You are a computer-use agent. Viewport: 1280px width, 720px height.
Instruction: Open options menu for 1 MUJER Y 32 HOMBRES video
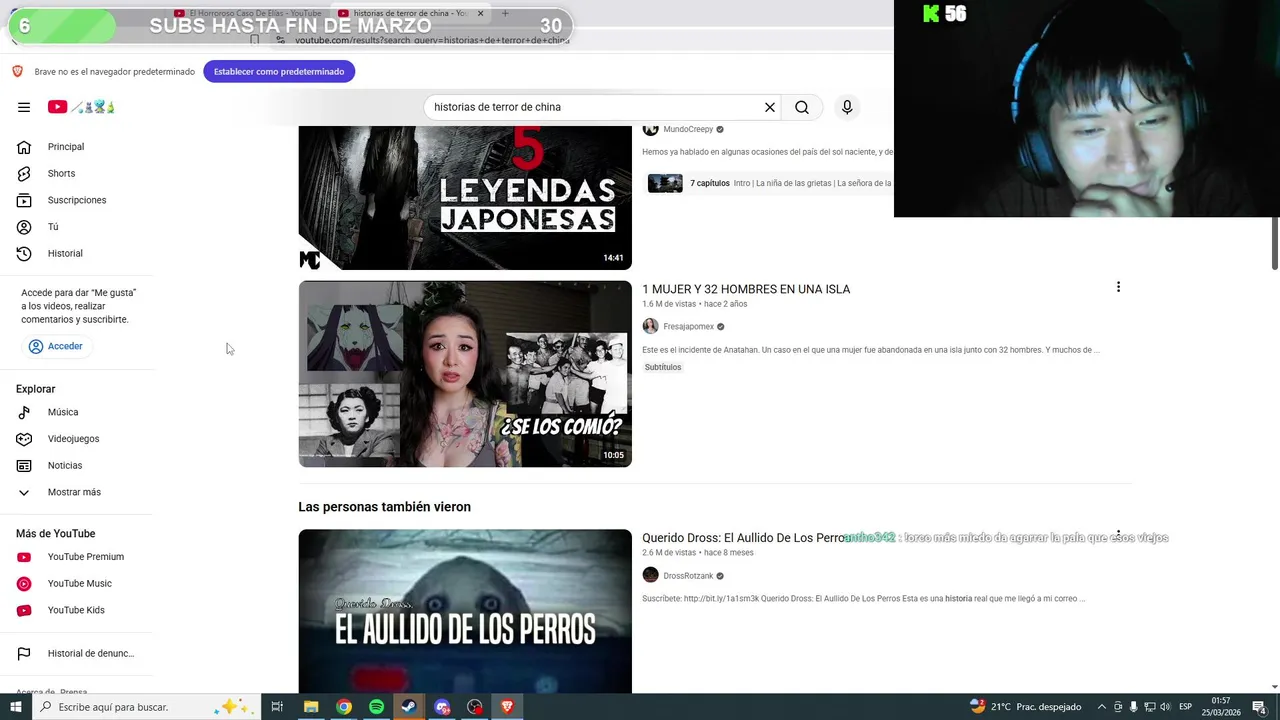point(1118,287)
